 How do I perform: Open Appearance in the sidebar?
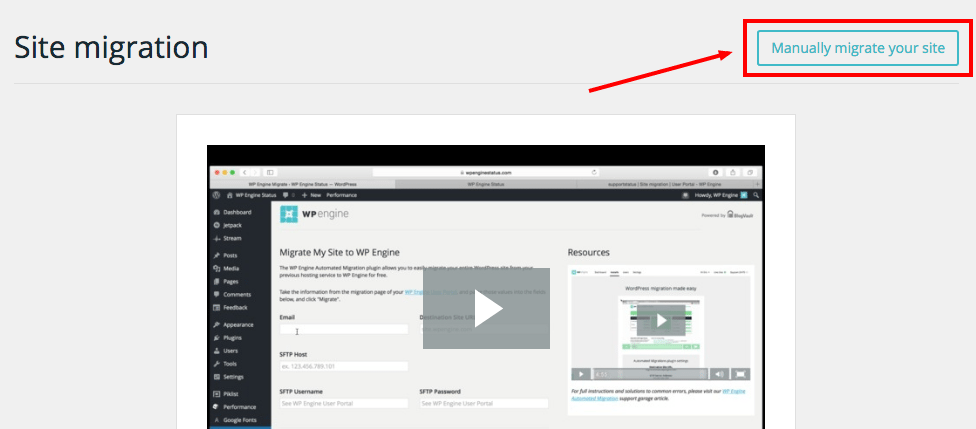coord(237,325)
